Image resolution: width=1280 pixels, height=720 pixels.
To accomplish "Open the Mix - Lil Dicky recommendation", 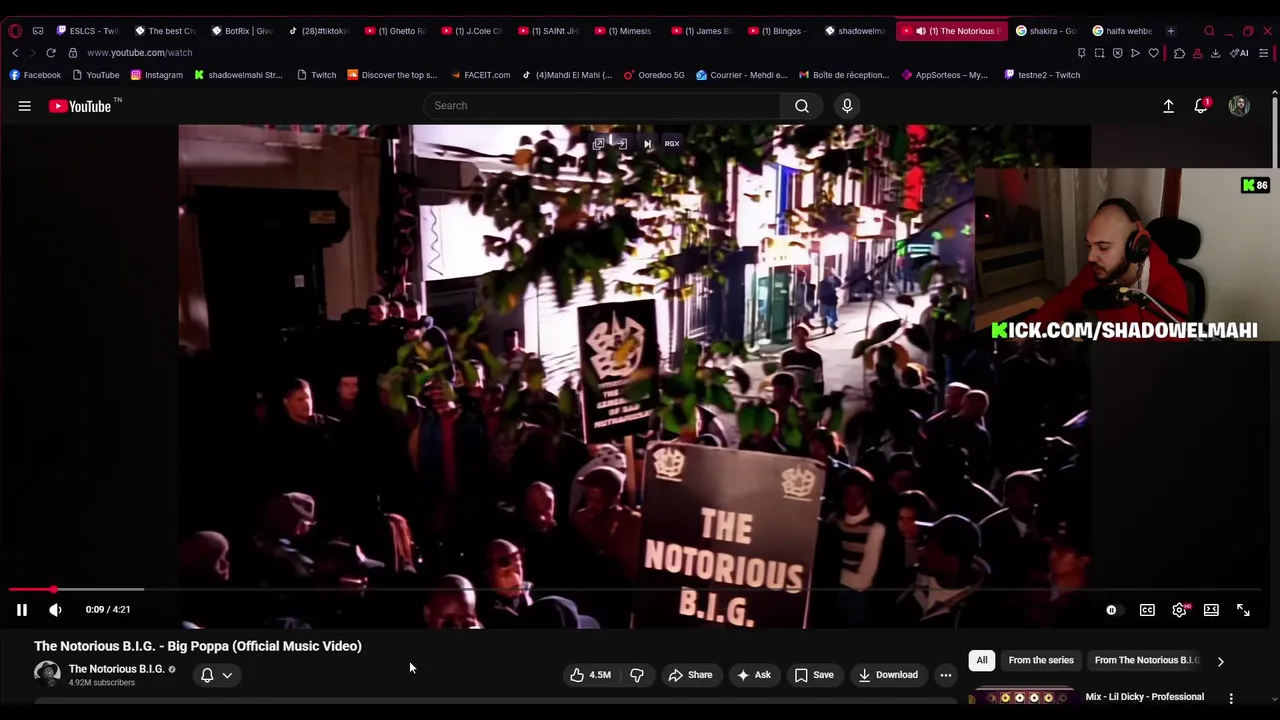I will [x=1145, y=697].
